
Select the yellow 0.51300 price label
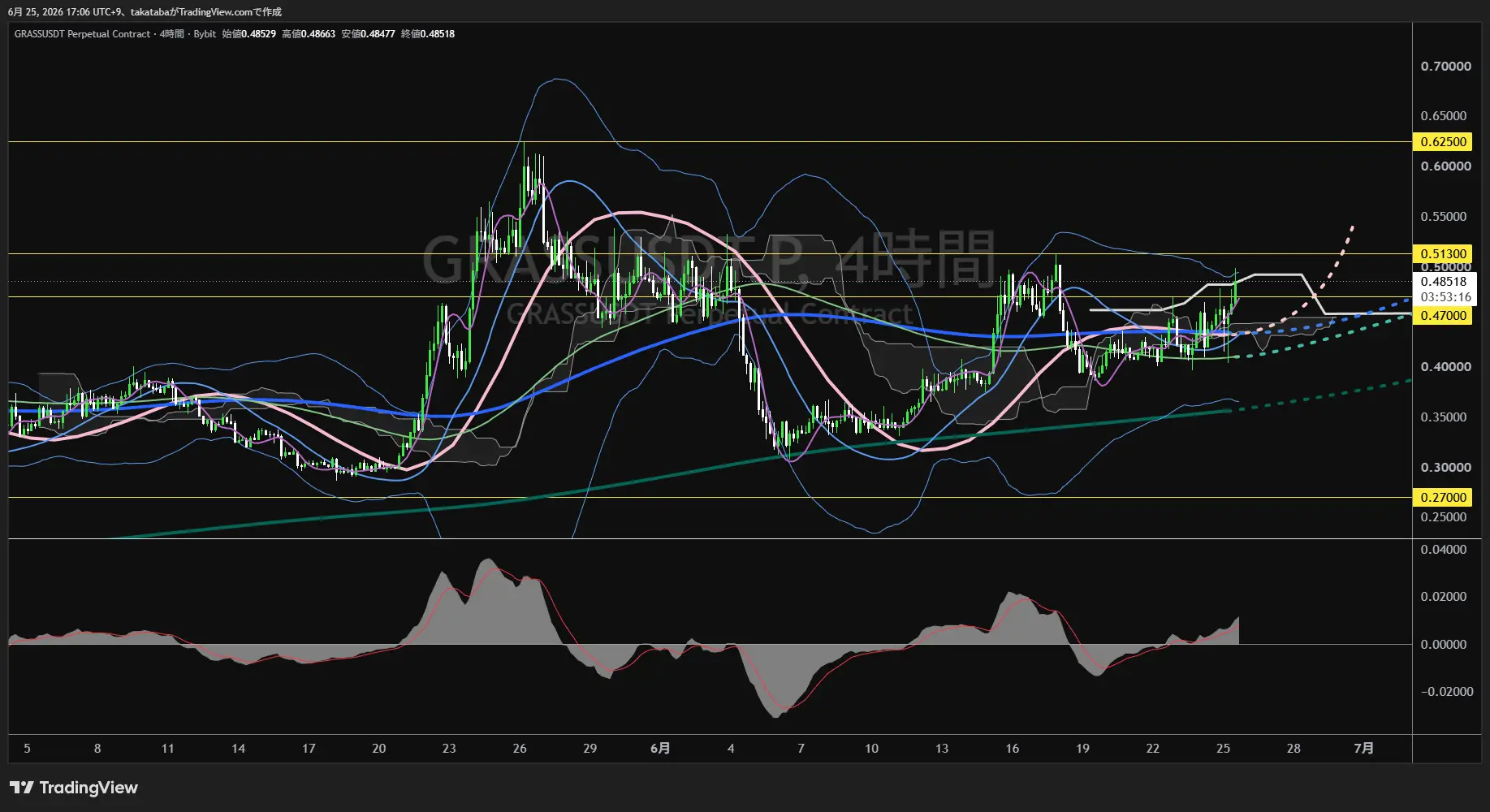[x=1444, y=254]
